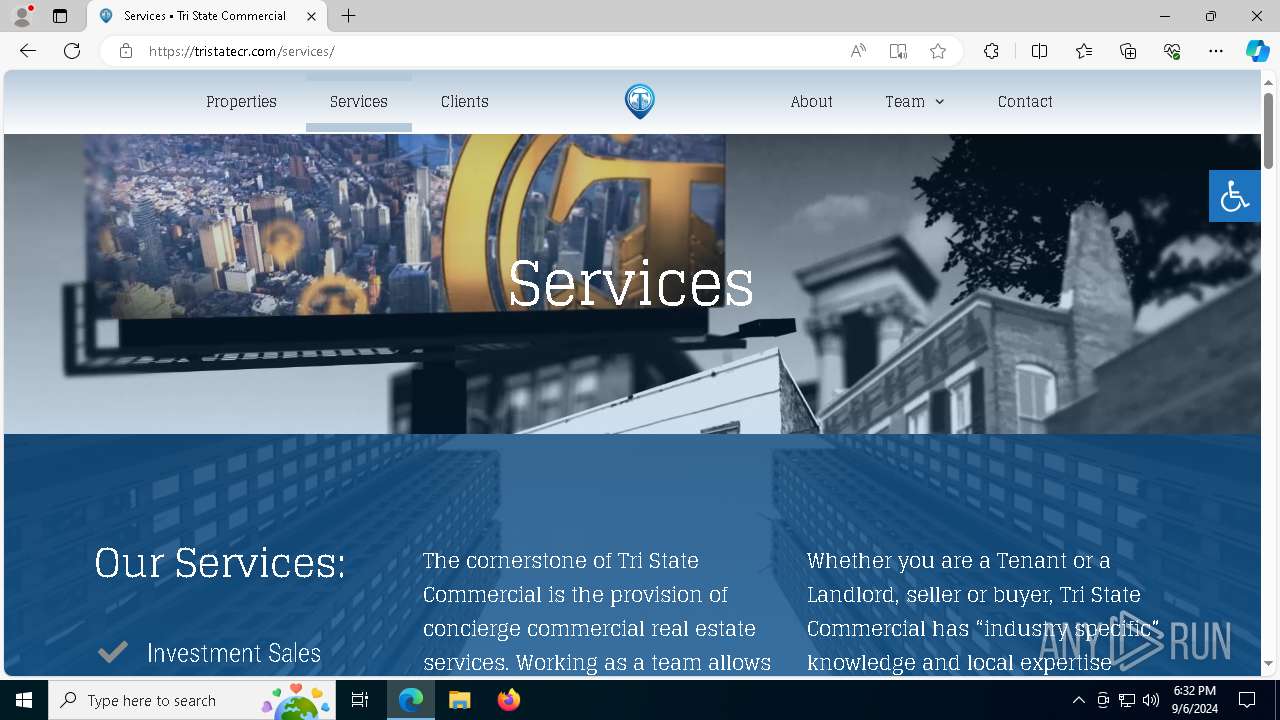View site information lock icon
This screenshot has height=720, width=1280.
tap(126, 51)
